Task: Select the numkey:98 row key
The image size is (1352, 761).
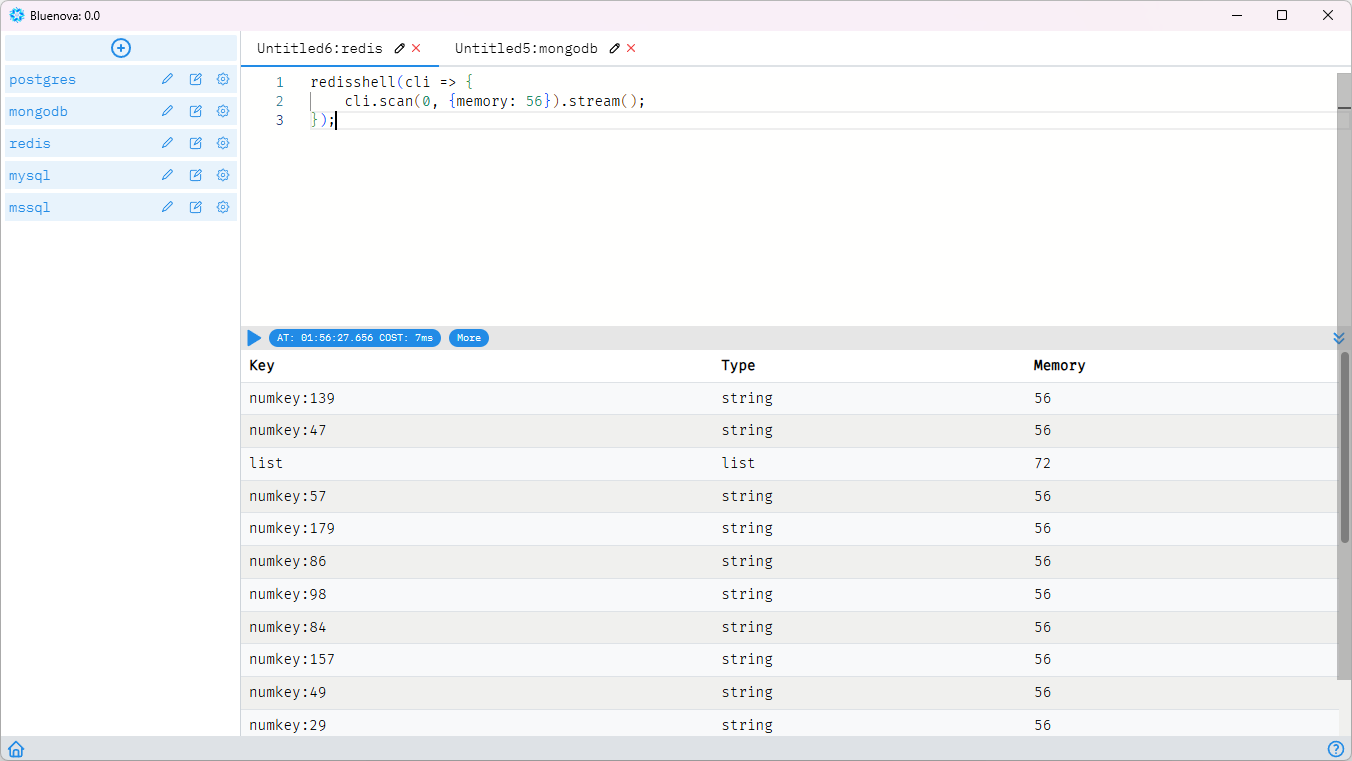Action: (x=288, y=594)
